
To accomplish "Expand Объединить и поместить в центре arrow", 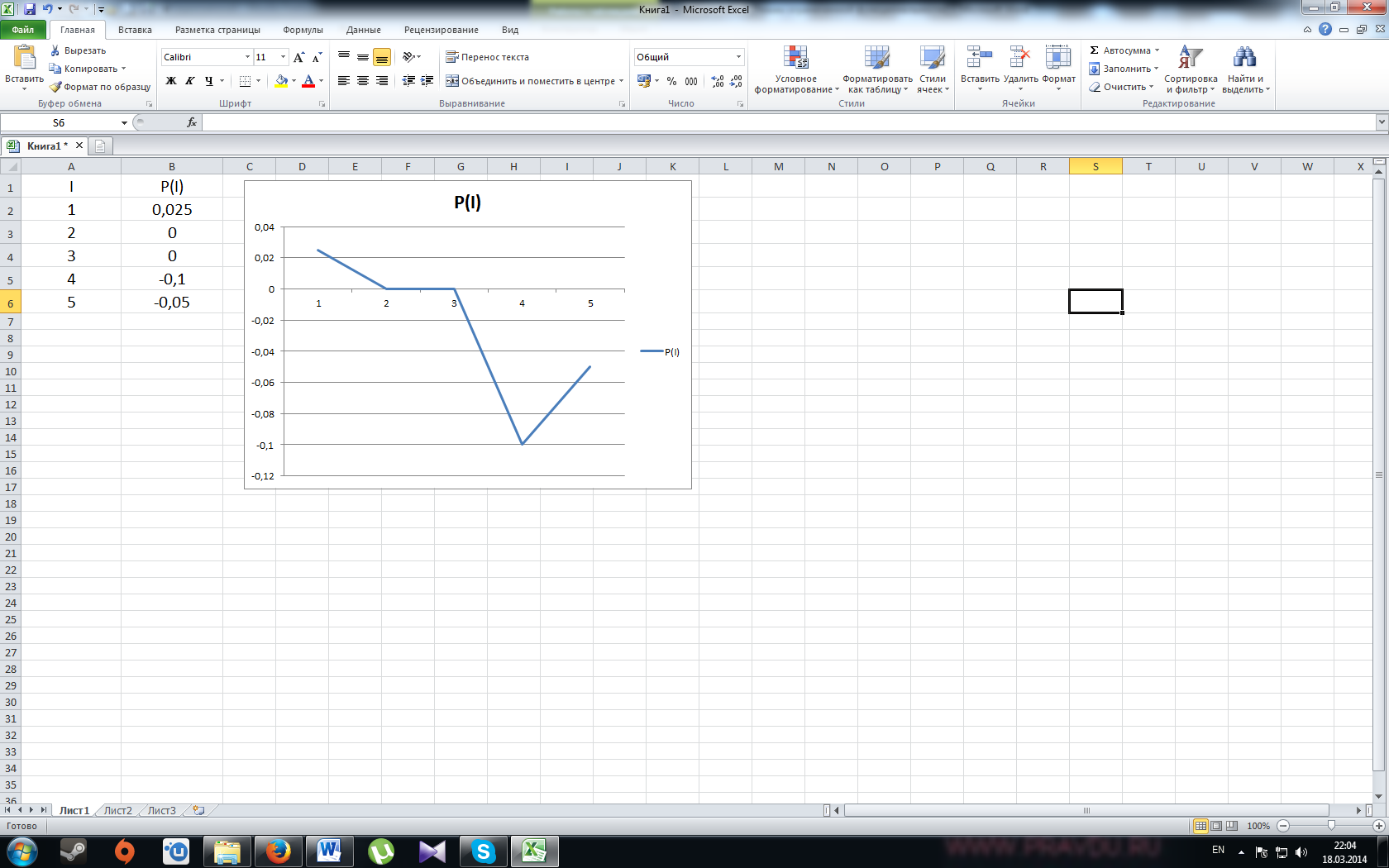I will tap(621, 81).
